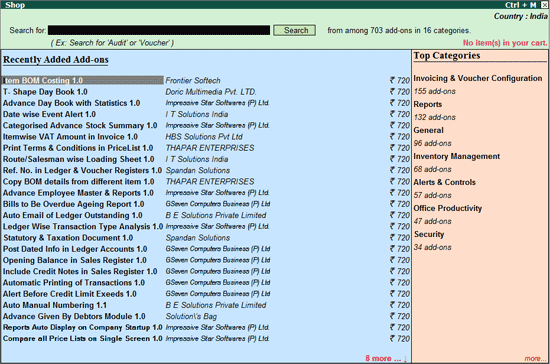
Task: Open Print Terms & Conditions in PriceList 1.0
Action: tap(78, 148)
